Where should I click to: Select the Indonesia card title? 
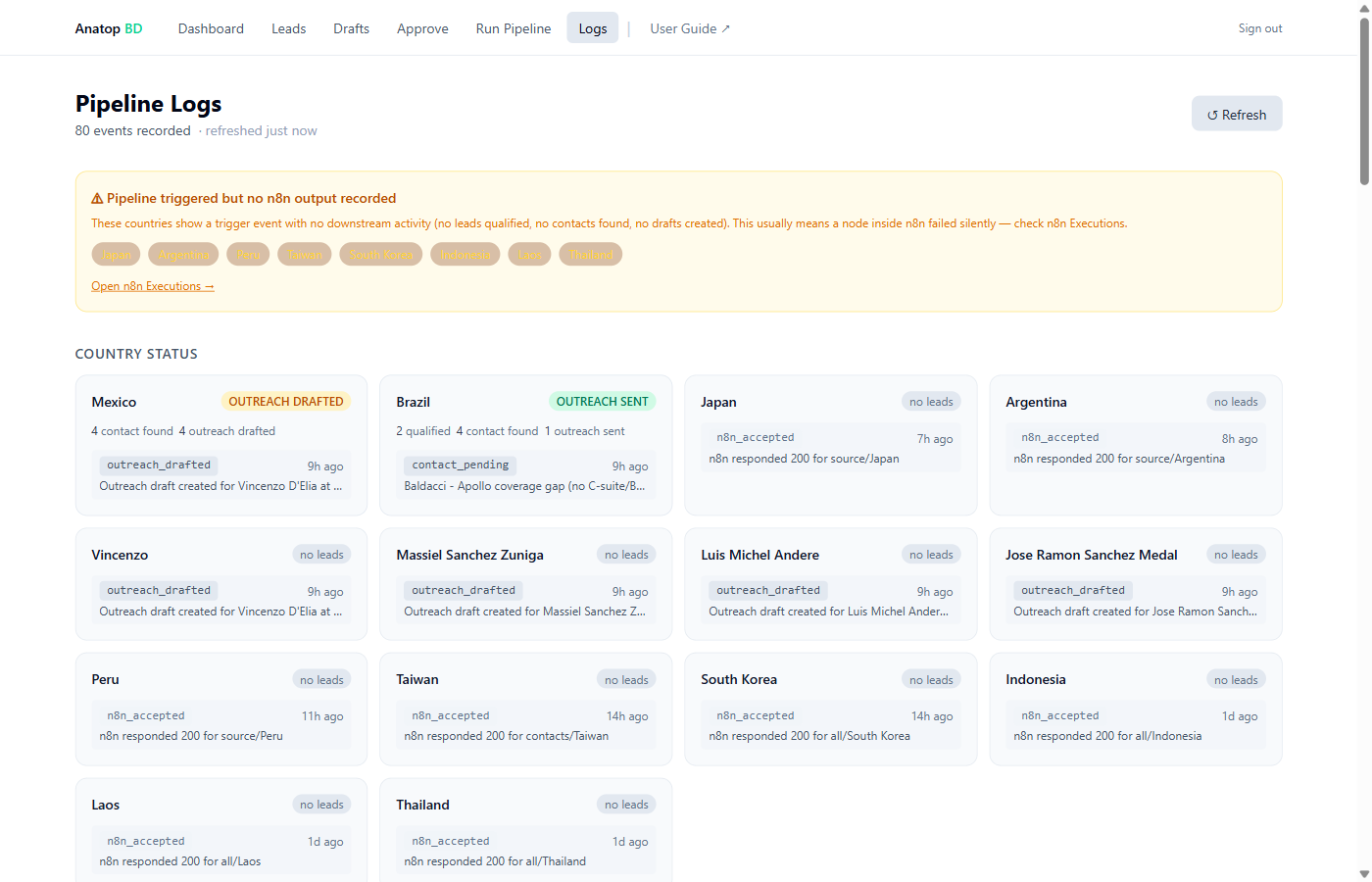pyautogui.click(x=1036, y=679)
